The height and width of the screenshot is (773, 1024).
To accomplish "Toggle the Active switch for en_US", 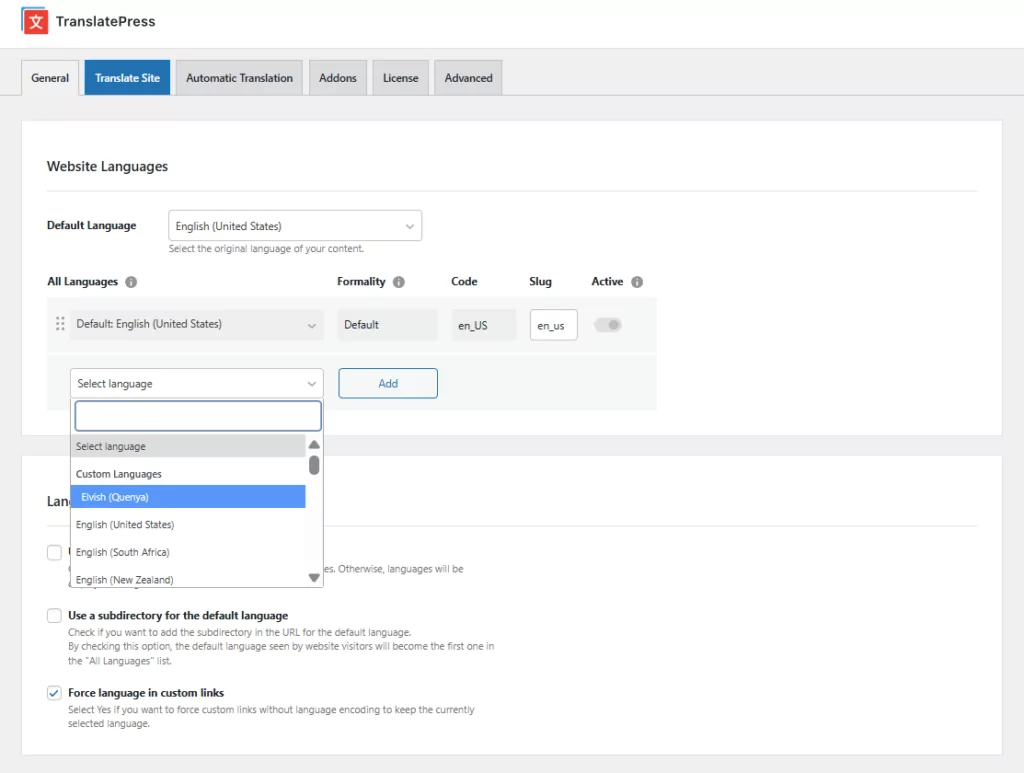I will pos(608,324).
